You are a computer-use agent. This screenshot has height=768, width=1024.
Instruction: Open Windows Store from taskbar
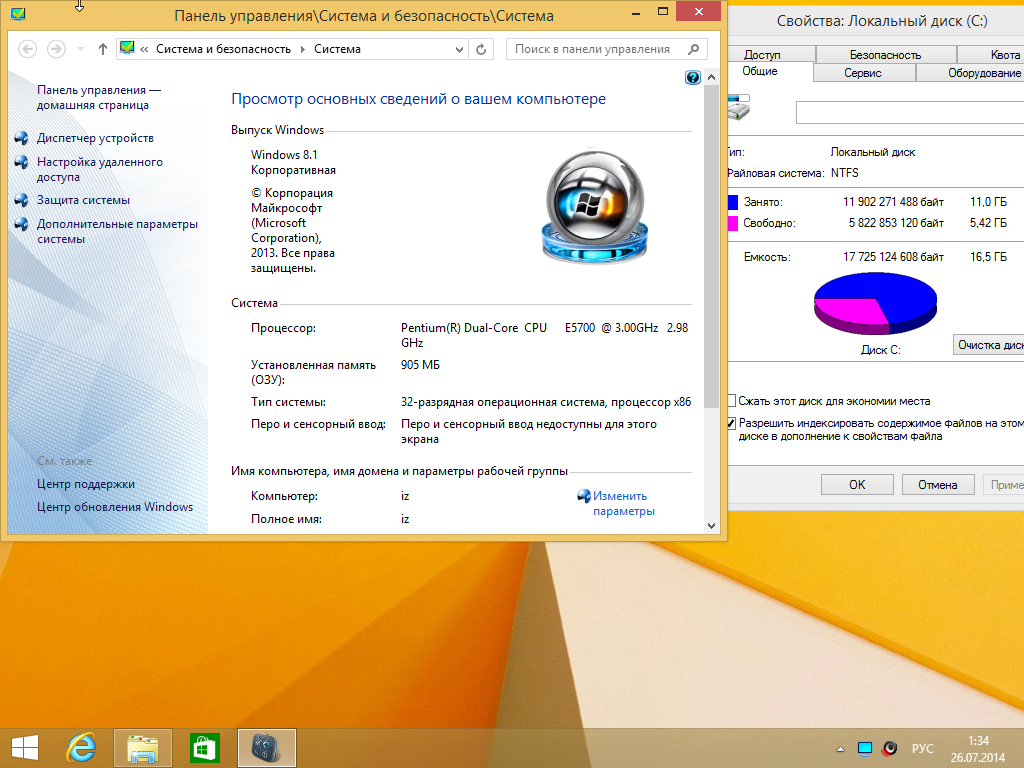point(204,748)
